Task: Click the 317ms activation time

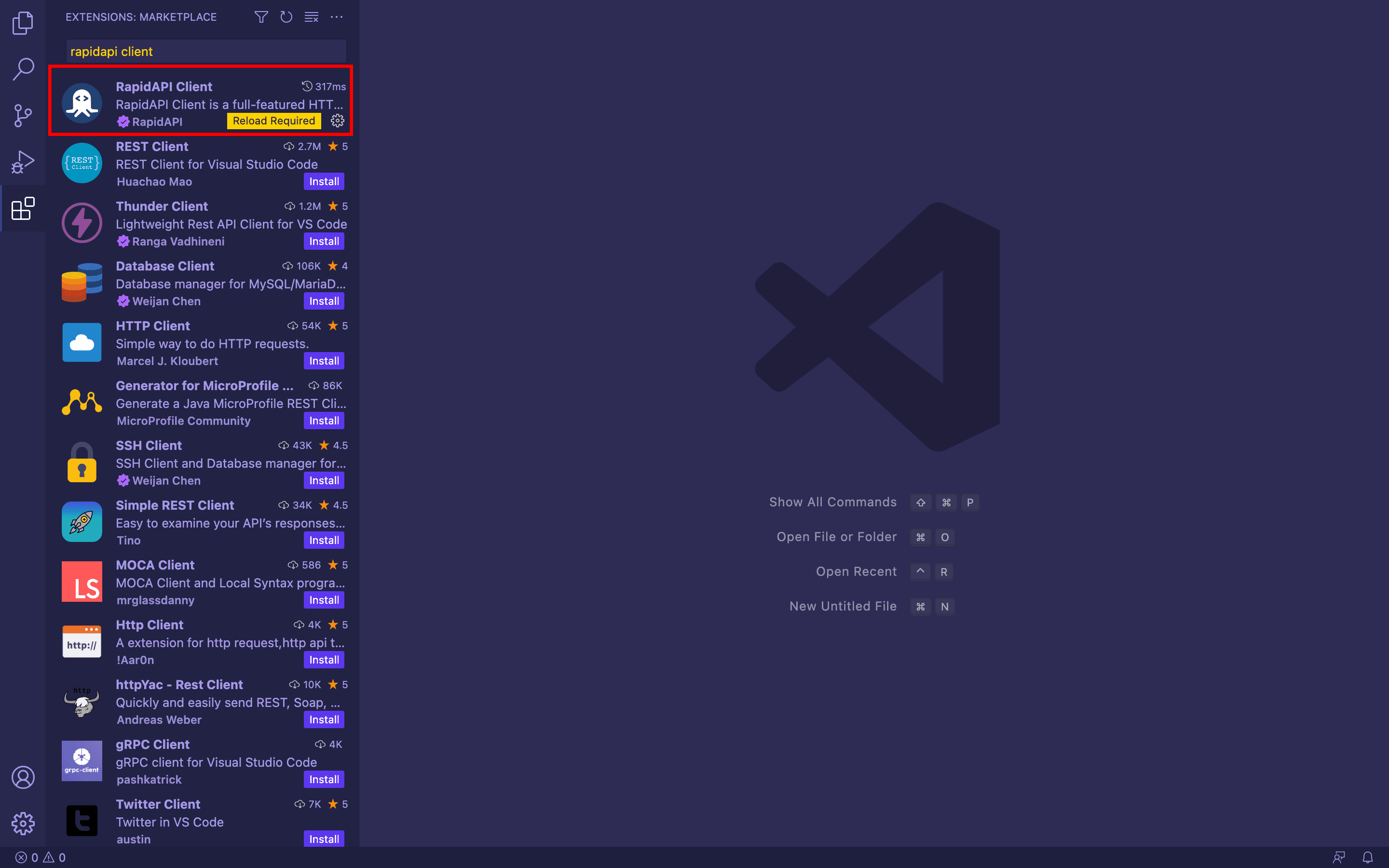Action: 324,87
